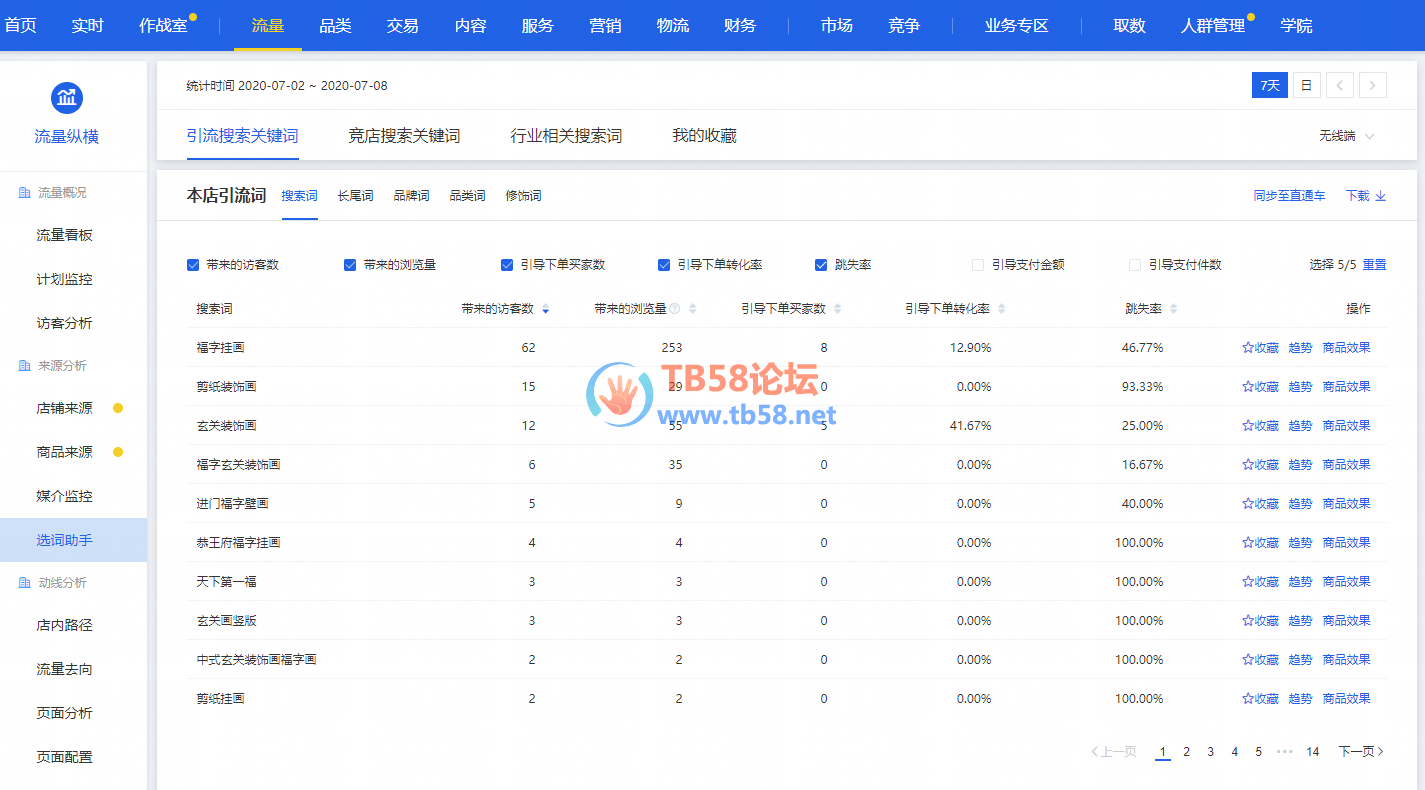Click the download arrow icon beside 下载
Image resolution: width=1425 pixels, height=790 pixels.
(1381, 196)
